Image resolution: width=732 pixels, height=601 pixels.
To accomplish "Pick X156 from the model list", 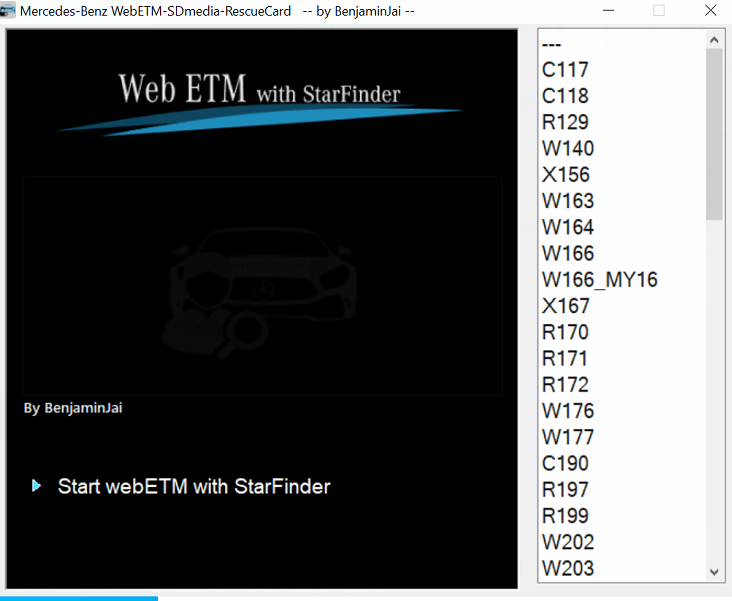I will pyautogui.click(x=566, y=175).
